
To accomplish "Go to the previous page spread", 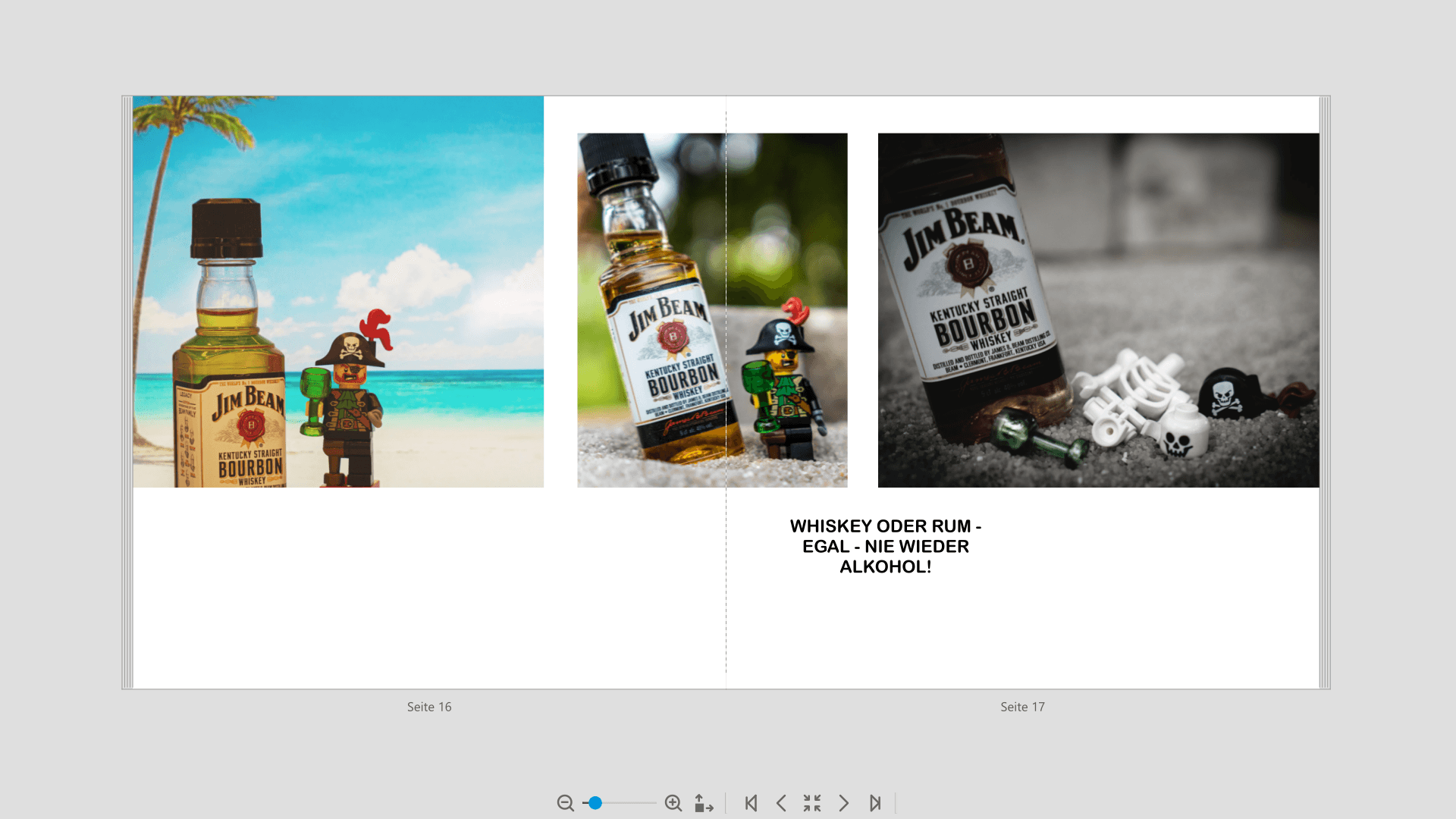I will pos(781,803).
